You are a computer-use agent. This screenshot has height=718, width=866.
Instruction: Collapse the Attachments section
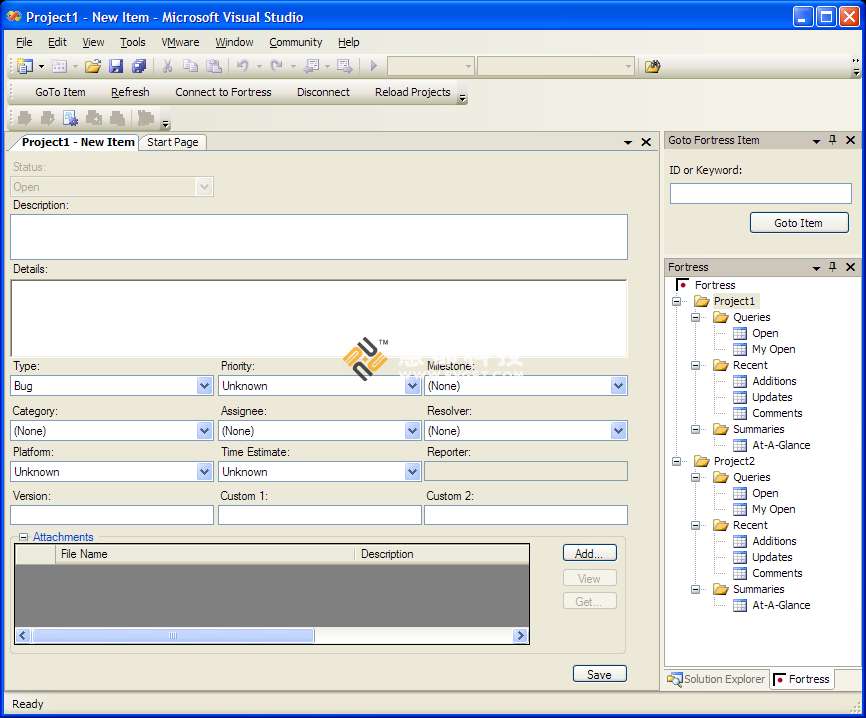(23, 537)
